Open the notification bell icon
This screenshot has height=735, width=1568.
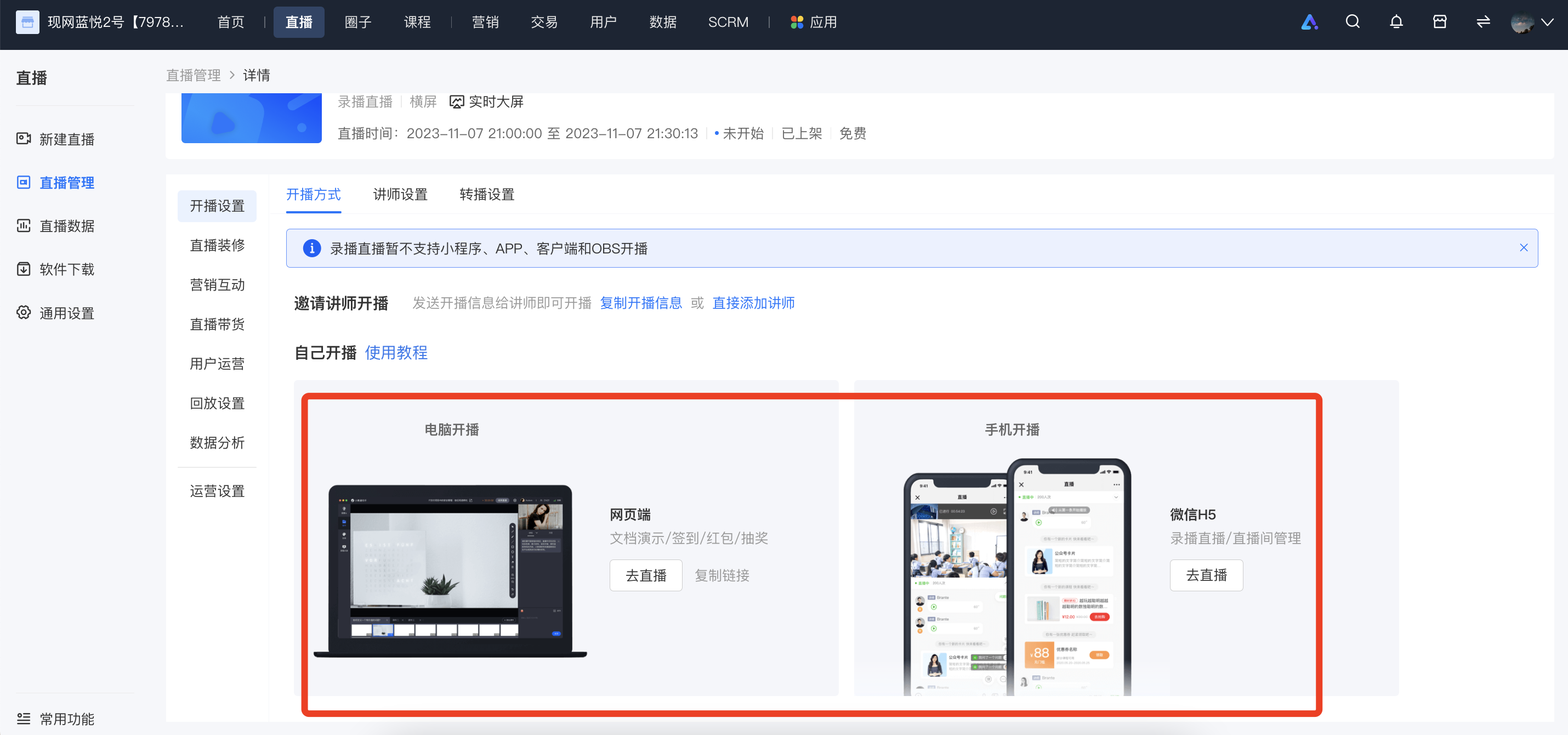click(x=1396, y=22)
